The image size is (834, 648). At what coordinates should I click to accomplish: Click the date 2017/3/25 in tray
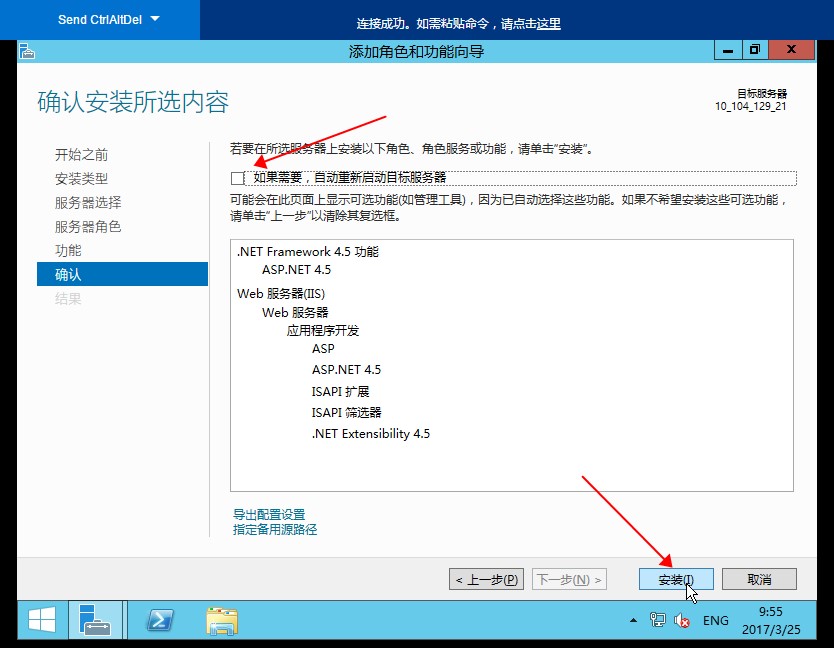pyautogui.click(x=771, y=629)
